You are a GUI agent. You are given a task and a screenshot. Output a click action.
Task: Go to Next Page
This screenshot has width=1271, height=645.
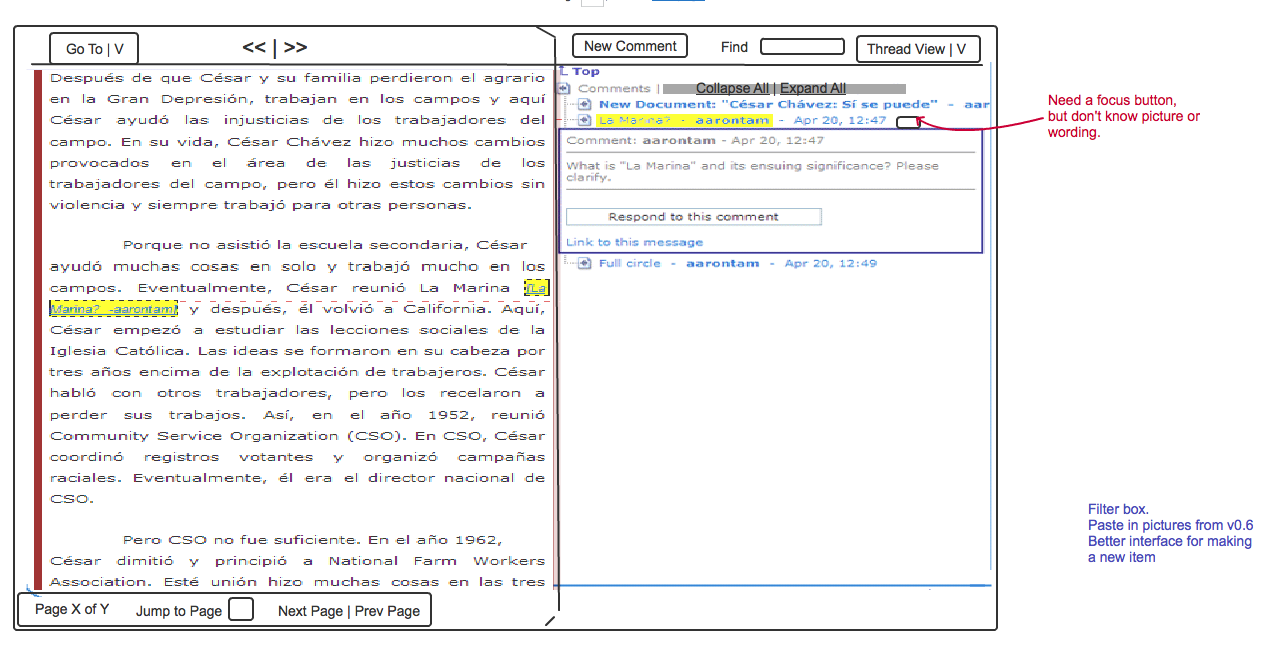(x=310, y=611)
